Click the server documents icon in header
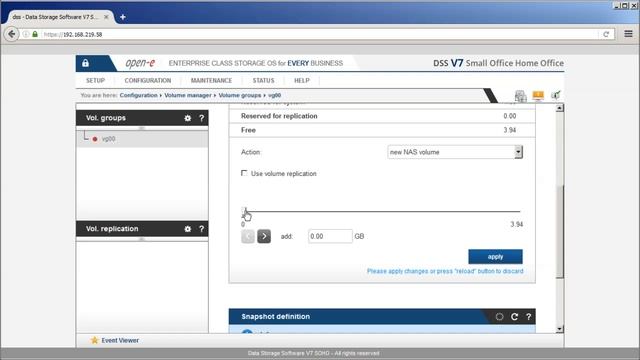The height and width of the screenshot is (360, 640). point(520,96)
